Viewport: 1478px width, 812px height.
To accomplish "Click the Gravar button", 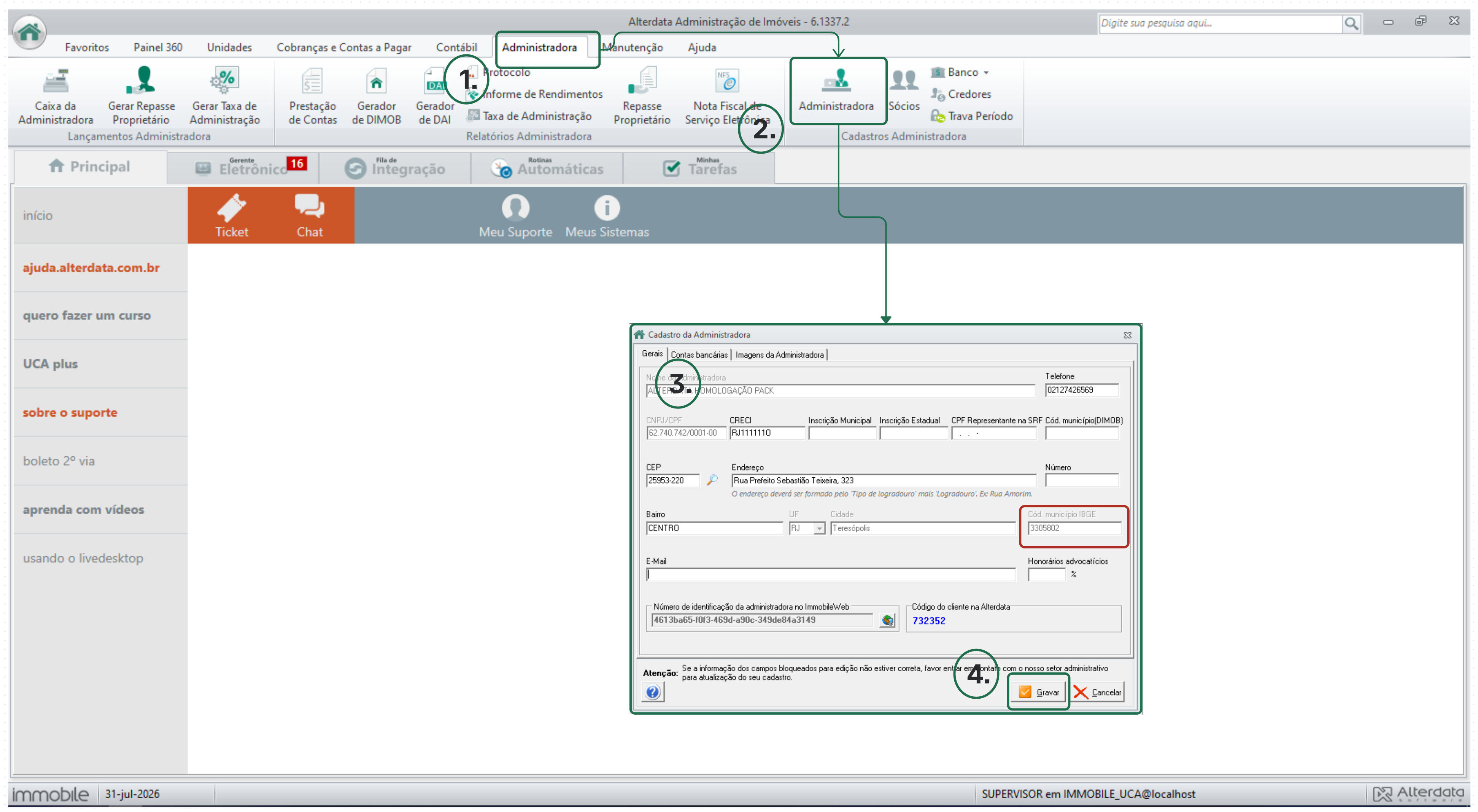I will coord(1038,692).
